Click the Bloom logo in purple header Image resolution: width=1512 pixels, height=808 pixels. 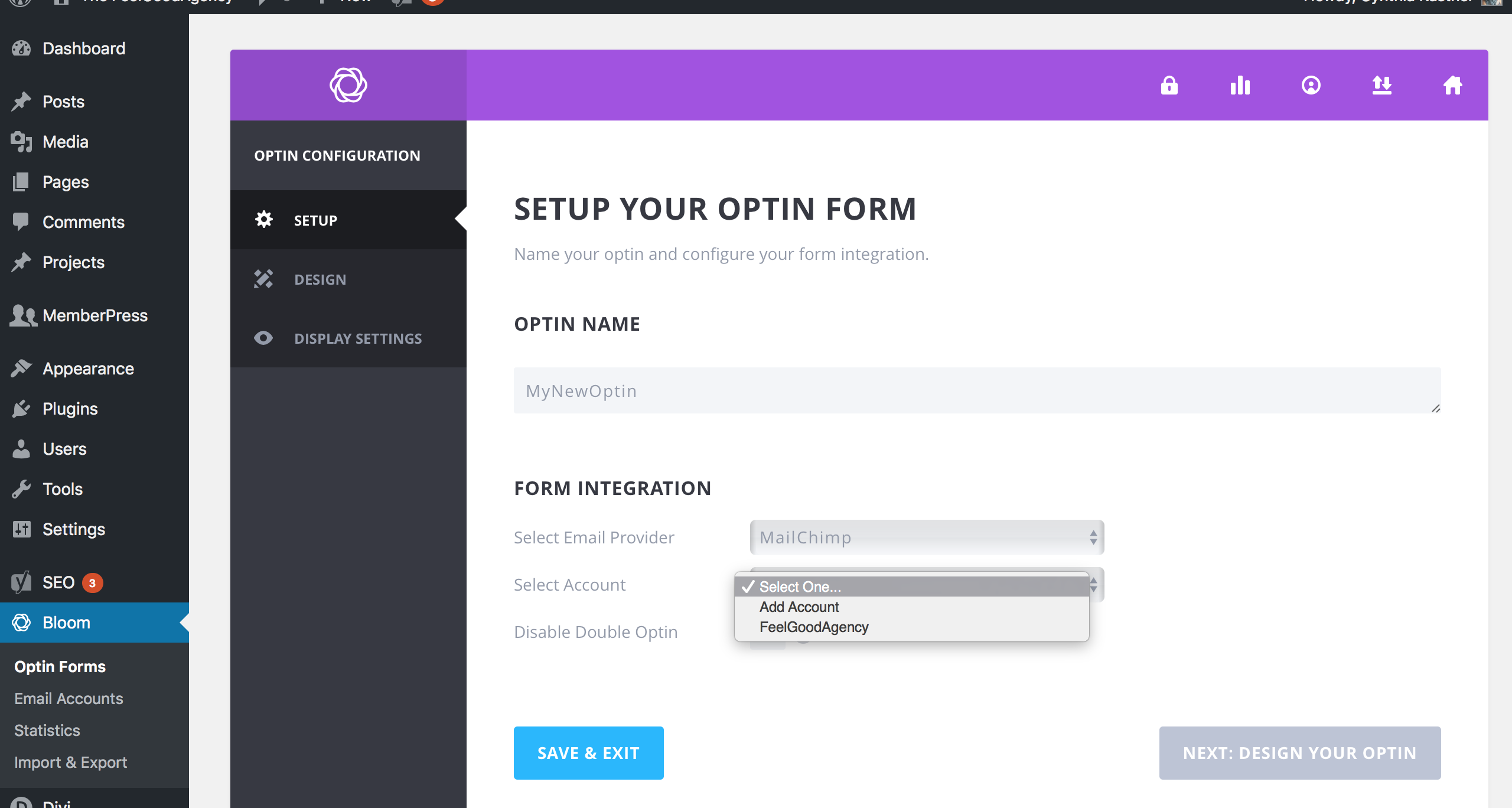click(348, 85)
